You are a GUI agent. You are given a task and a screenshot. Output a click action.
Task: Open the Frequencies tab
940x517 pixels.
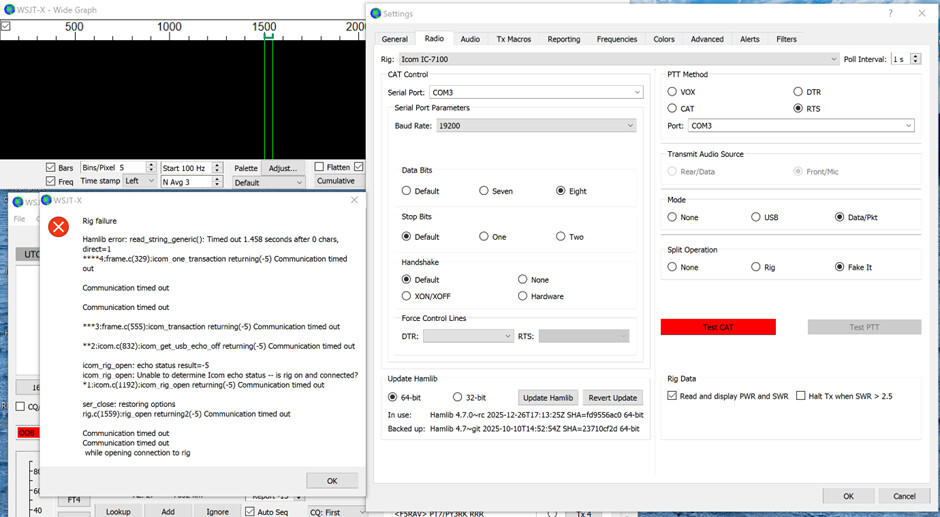616,39
